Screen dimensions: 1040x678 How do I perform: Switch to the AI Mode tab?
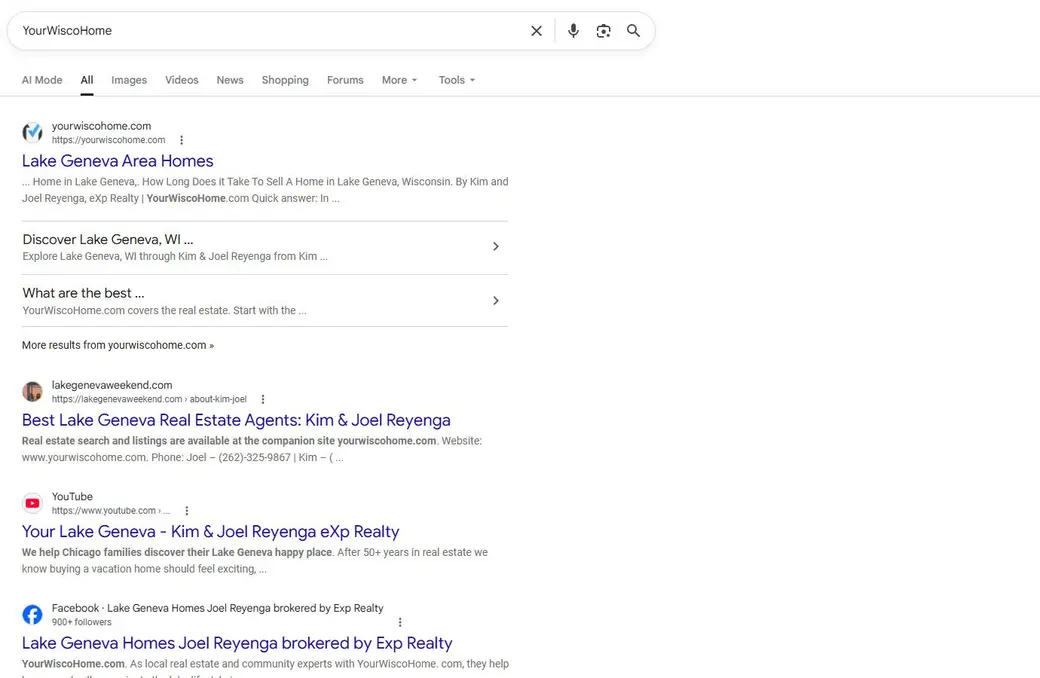click(42, 80)
